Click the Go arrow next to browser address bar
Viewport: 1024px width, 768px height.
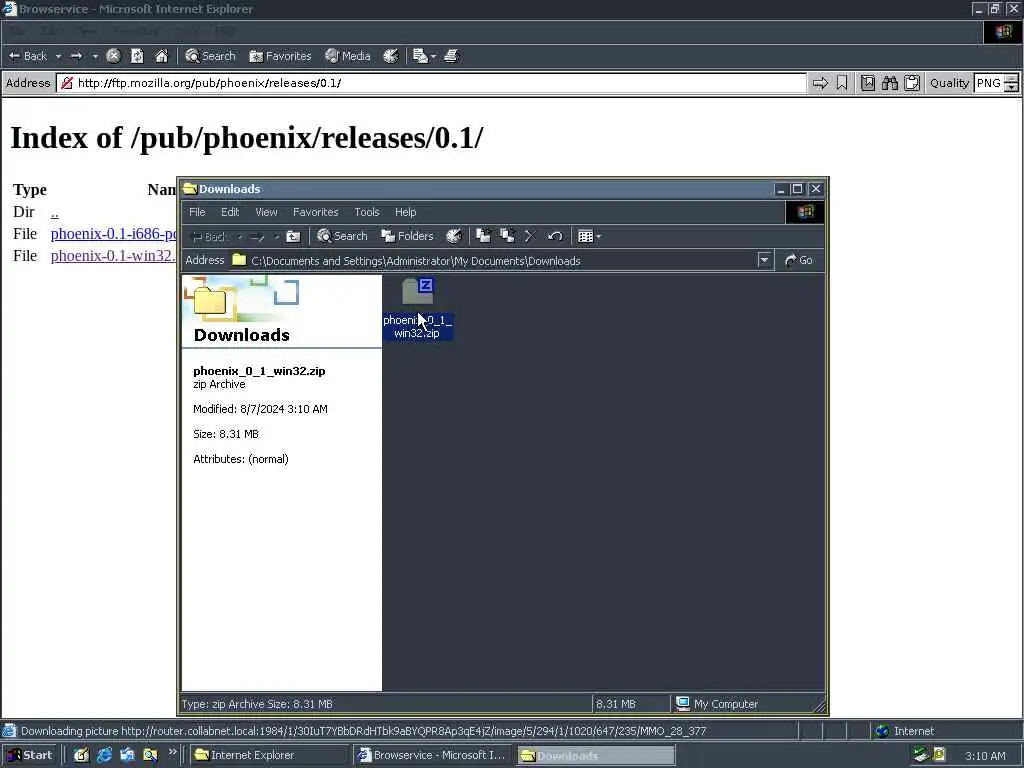click(820, 83)
